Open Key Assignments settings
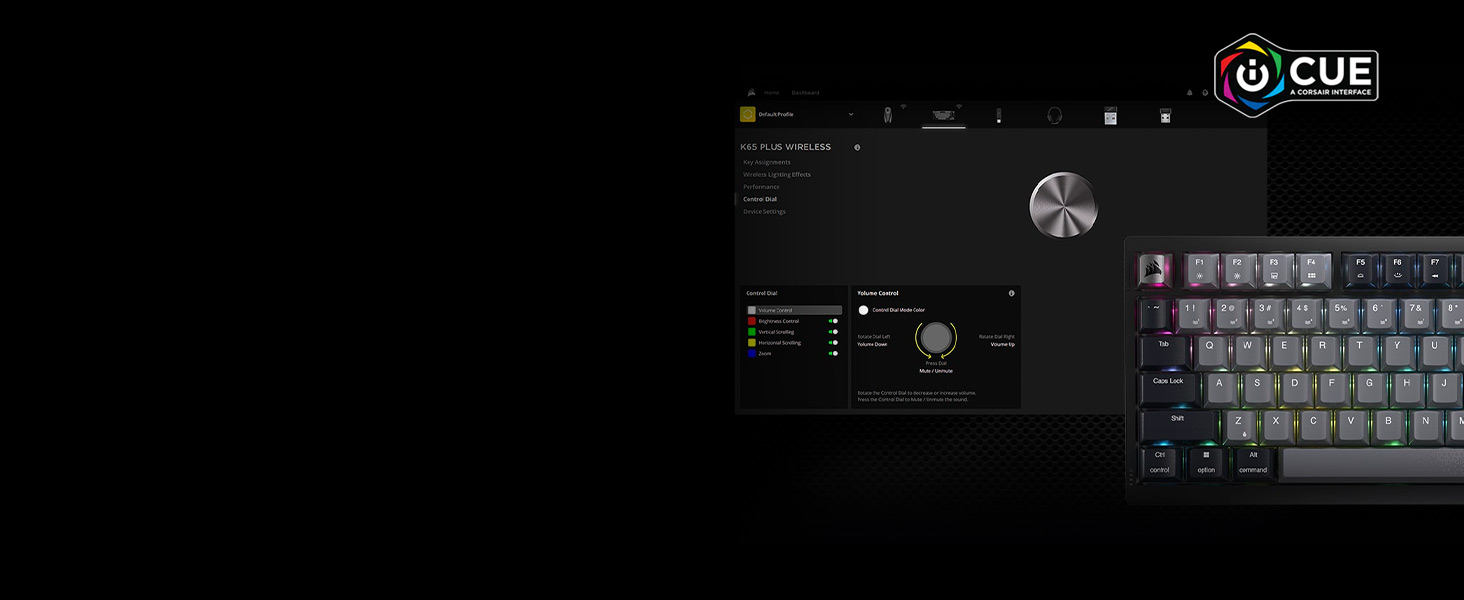Viewport: 1464px width, 600px height. 766,162
